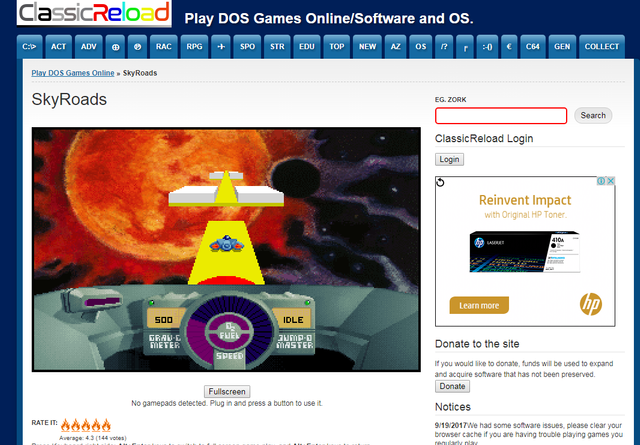
Task: Rate the game four flames
Action: (x=96, y=425)
